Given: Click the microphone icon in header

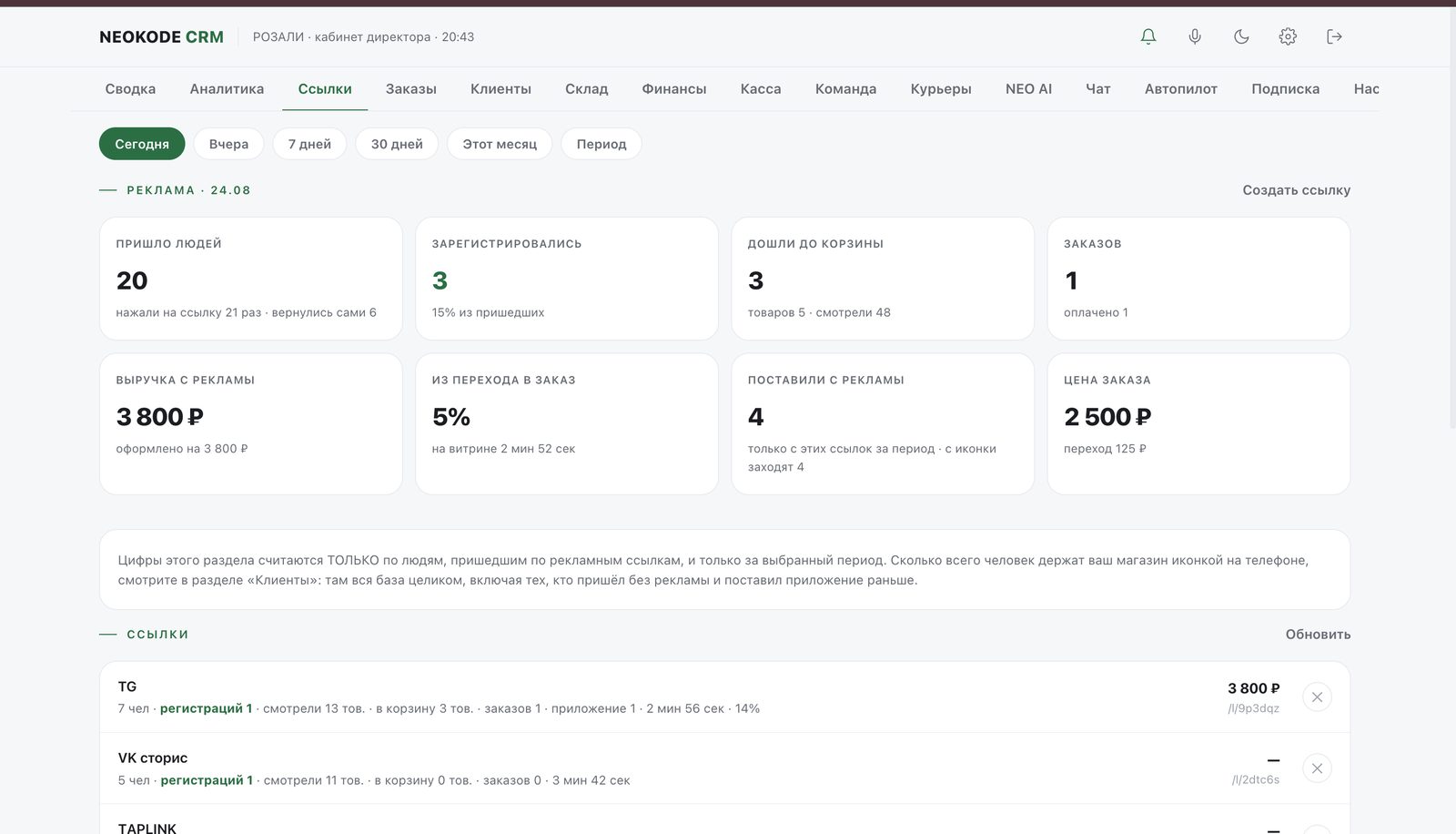Looking at the screenshot, I should pos(1195,36).
